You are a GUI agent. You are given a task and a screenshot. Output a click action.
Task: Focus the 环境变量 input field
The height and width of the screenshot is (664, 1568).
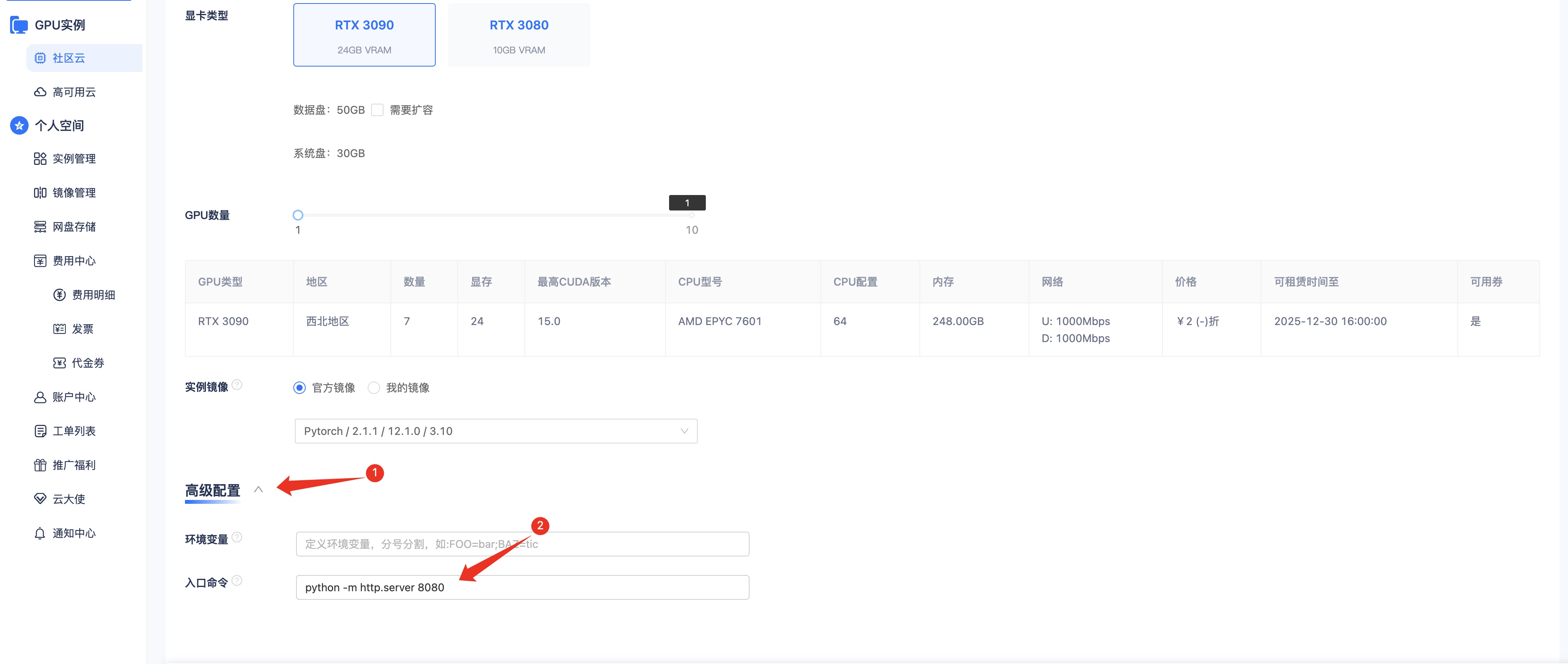click(x=522, y=544)
